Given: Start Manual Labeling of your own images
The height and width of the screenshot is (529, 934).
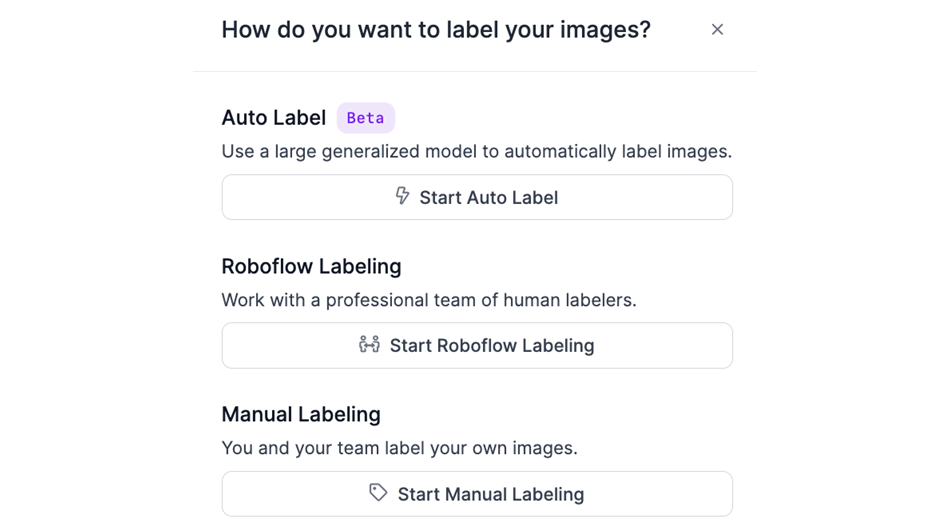Looking at the screenshot, I should pos(477,494).
